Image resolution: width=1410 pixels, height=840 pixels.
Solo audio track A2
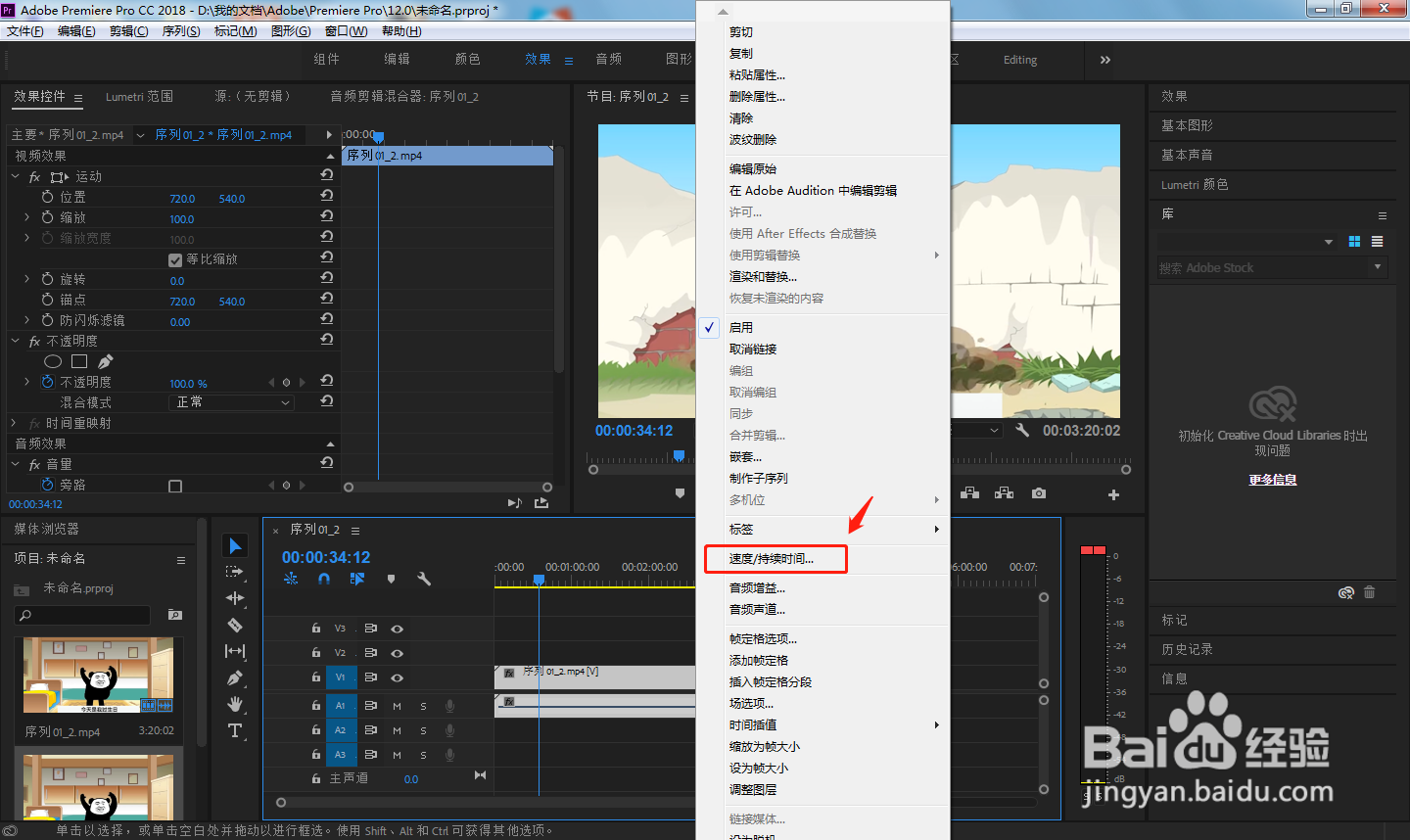423,730
